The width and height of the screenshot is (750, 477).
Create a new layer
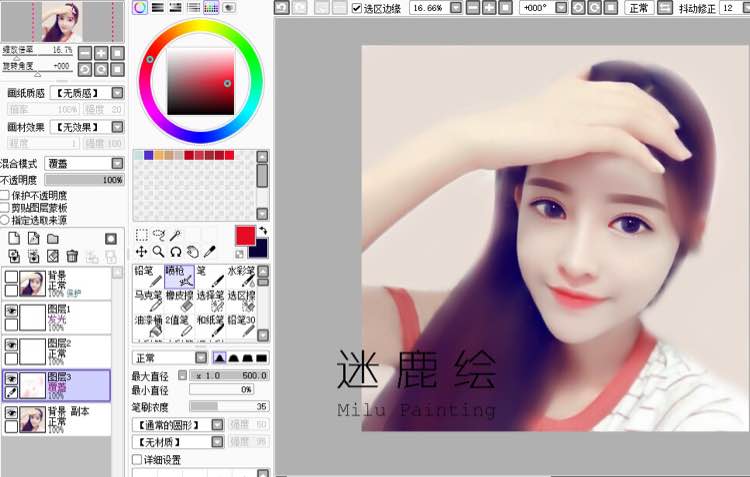click(14, 239)
